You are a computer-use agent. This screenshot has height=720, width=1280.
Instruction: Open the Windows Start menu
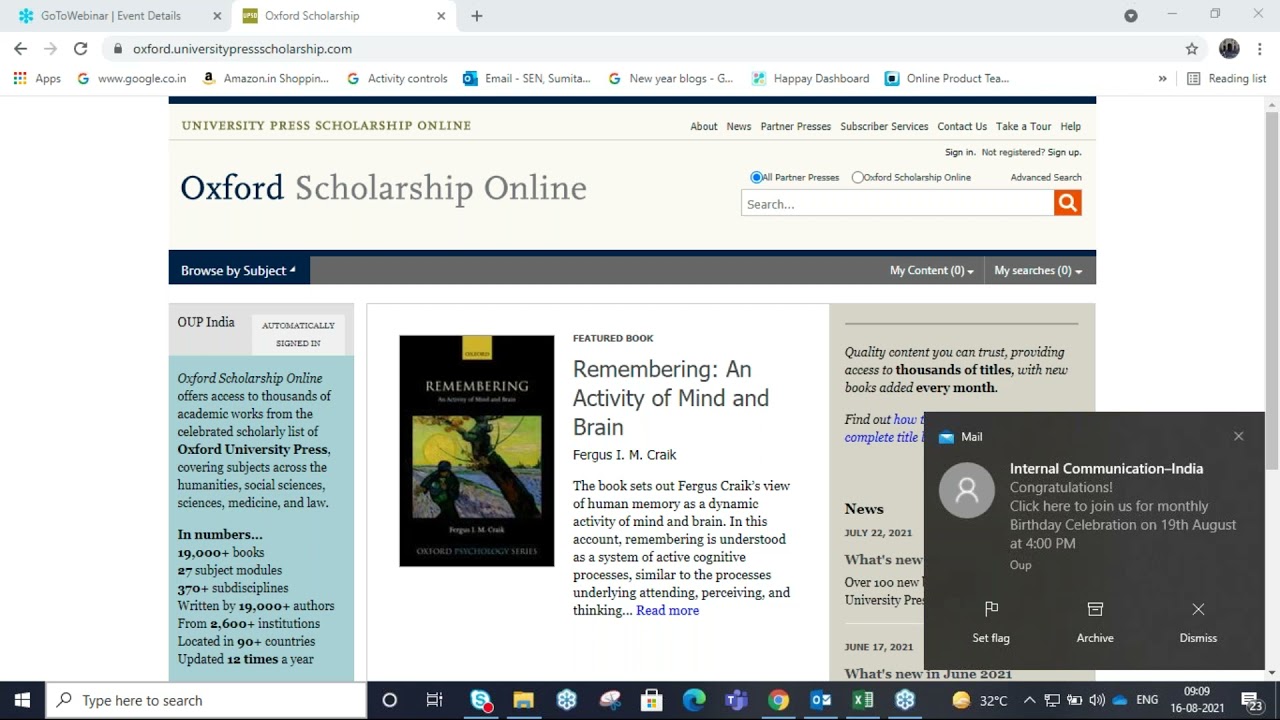pos(22,700)
